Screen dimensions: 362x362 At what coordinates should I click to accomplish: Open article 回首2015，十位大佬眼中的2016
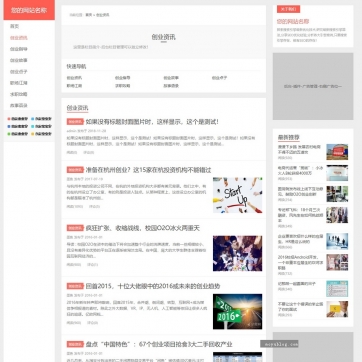153,286
